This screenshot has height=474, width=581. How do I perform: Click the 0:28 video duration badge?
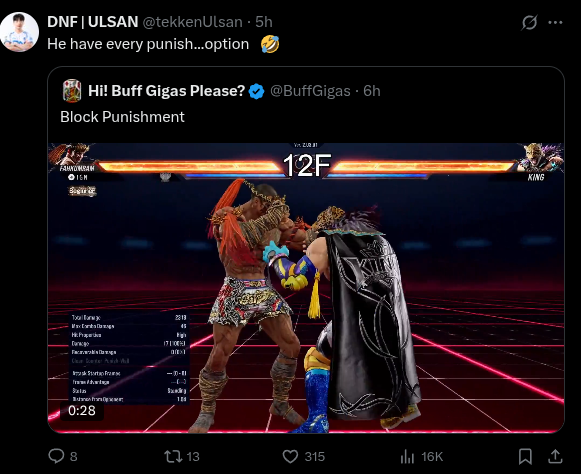[82, 411]
